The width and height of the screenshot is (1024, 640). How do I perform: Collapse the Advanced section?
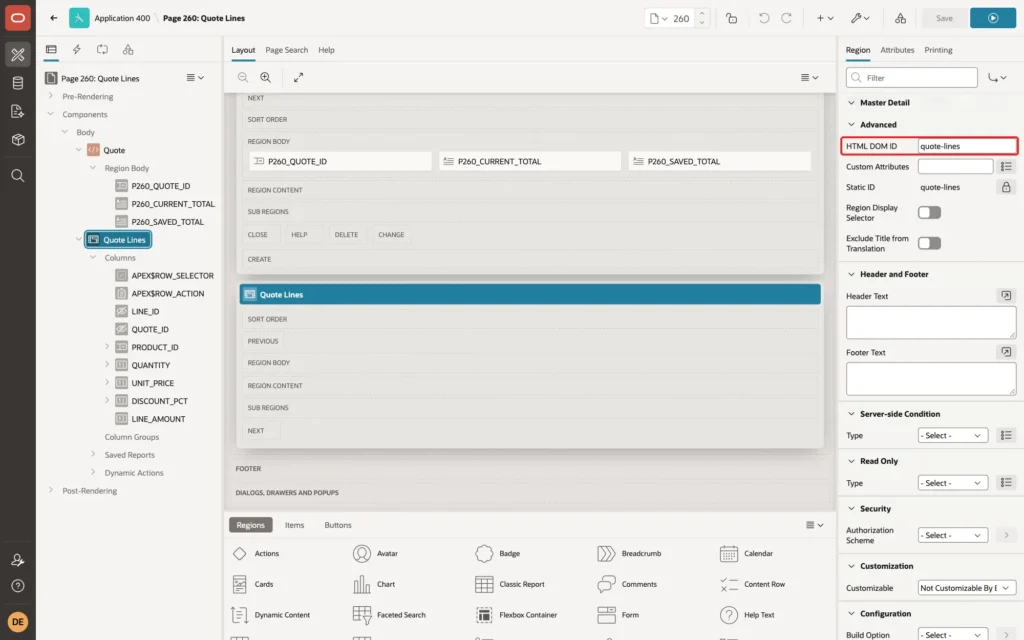pyautogui.click(x=850, y=124)
